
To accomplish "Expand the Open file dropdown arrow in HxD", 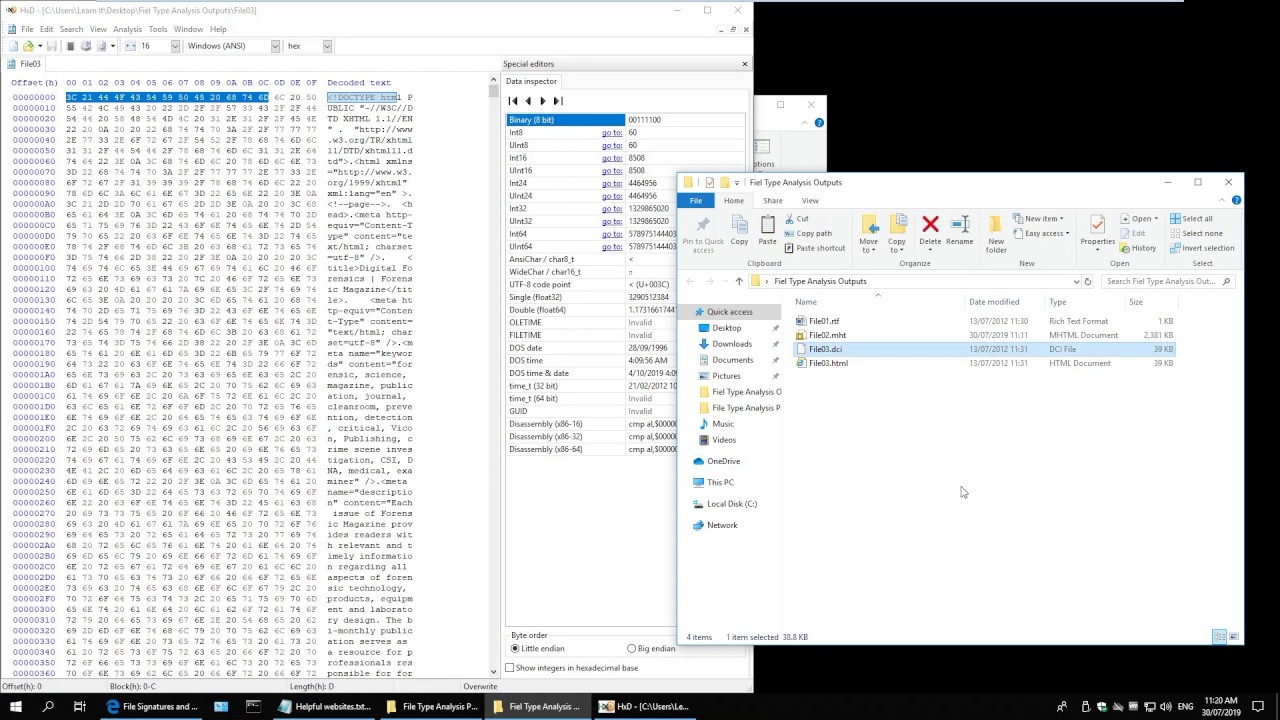I will pyautogui.click(x=38, y=46).
